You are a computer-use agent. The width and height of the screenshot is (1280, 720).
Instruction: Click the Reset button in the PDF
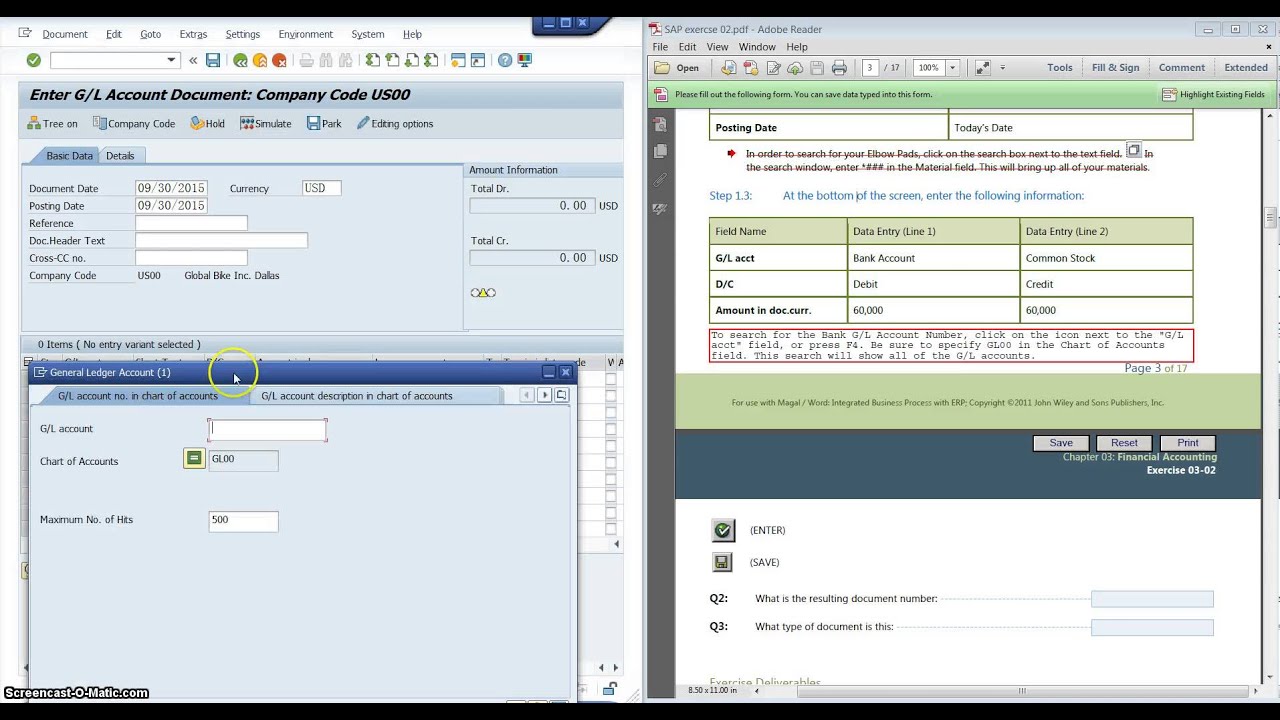coord(1124,443)
